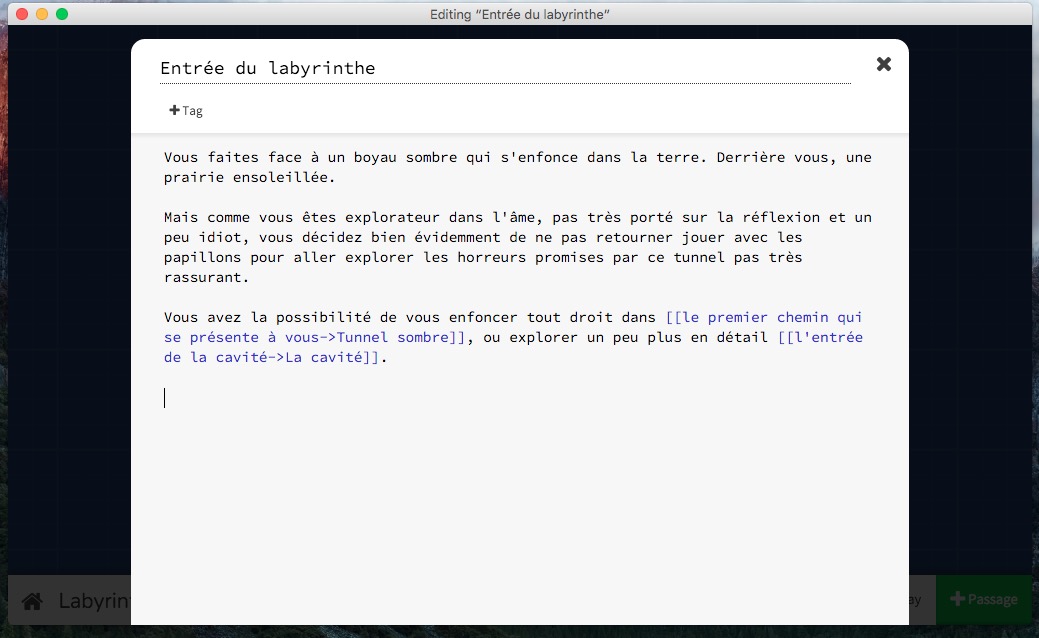This screenshot has height=638, width=1039.
Task: Create a new passage with +Passage button
Action: tap(983, 599)
